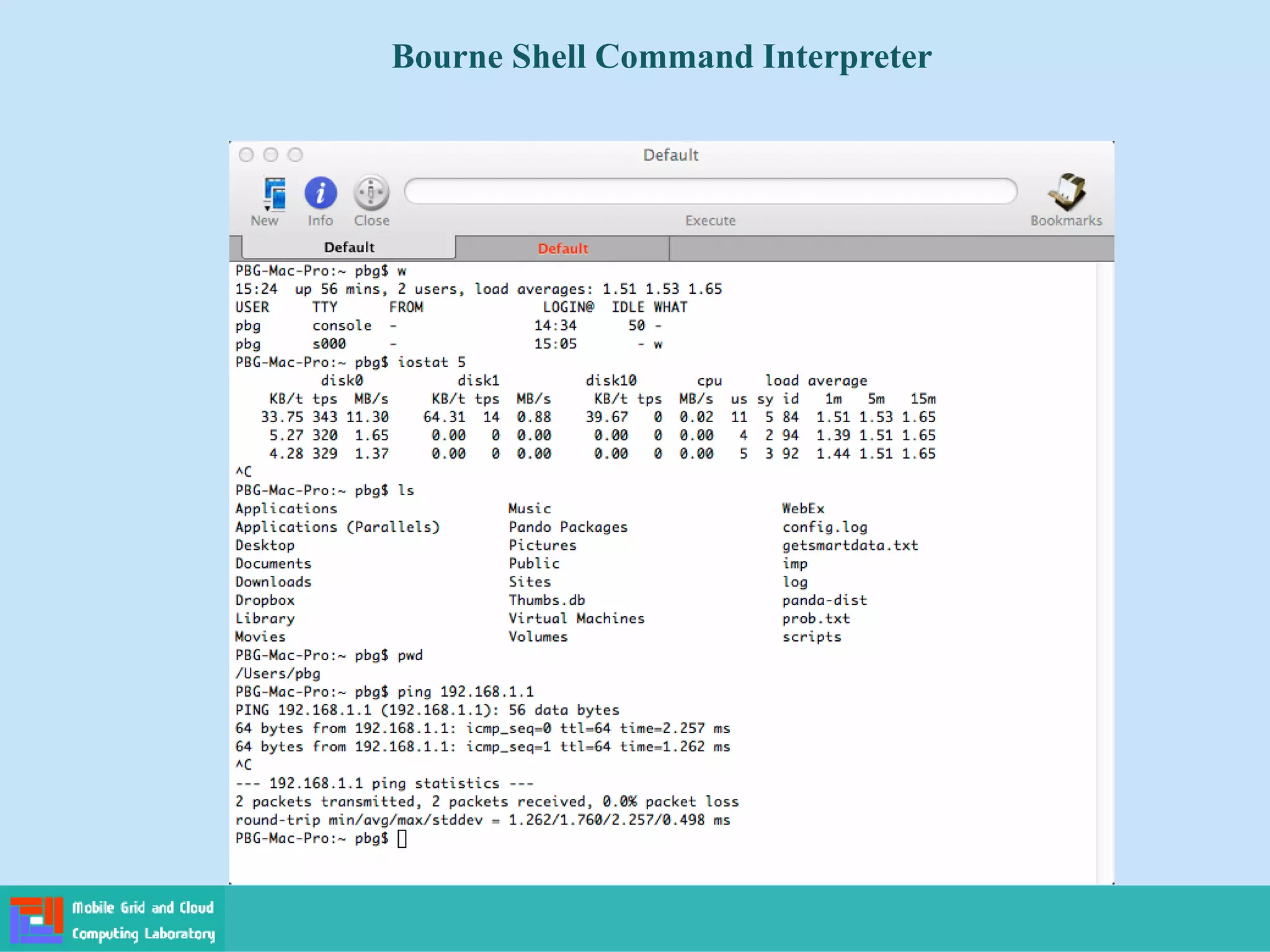Click the Close toolbar icon
Screen dimensions: 1270x952
[371, 193]
